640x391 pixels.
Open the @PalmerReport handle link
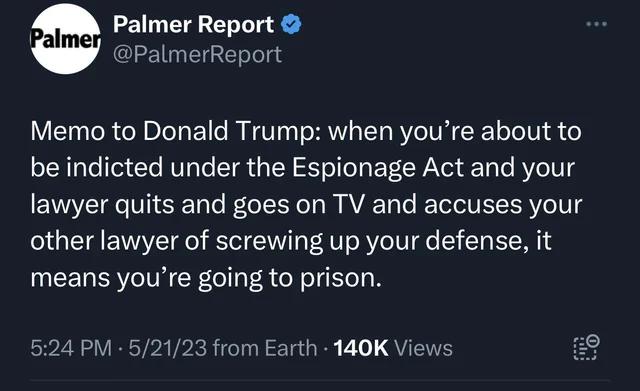tap(197, 54)
